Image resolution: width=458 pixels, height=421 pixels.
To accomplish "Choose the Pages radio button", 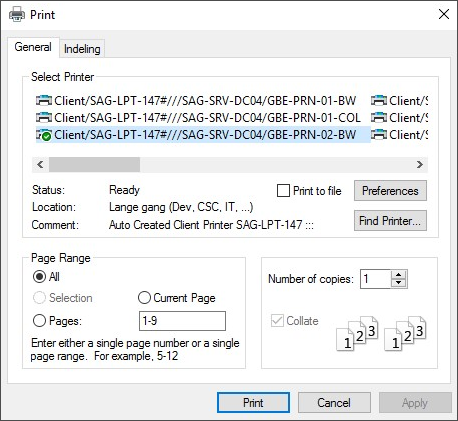I will tap(39, 321).
